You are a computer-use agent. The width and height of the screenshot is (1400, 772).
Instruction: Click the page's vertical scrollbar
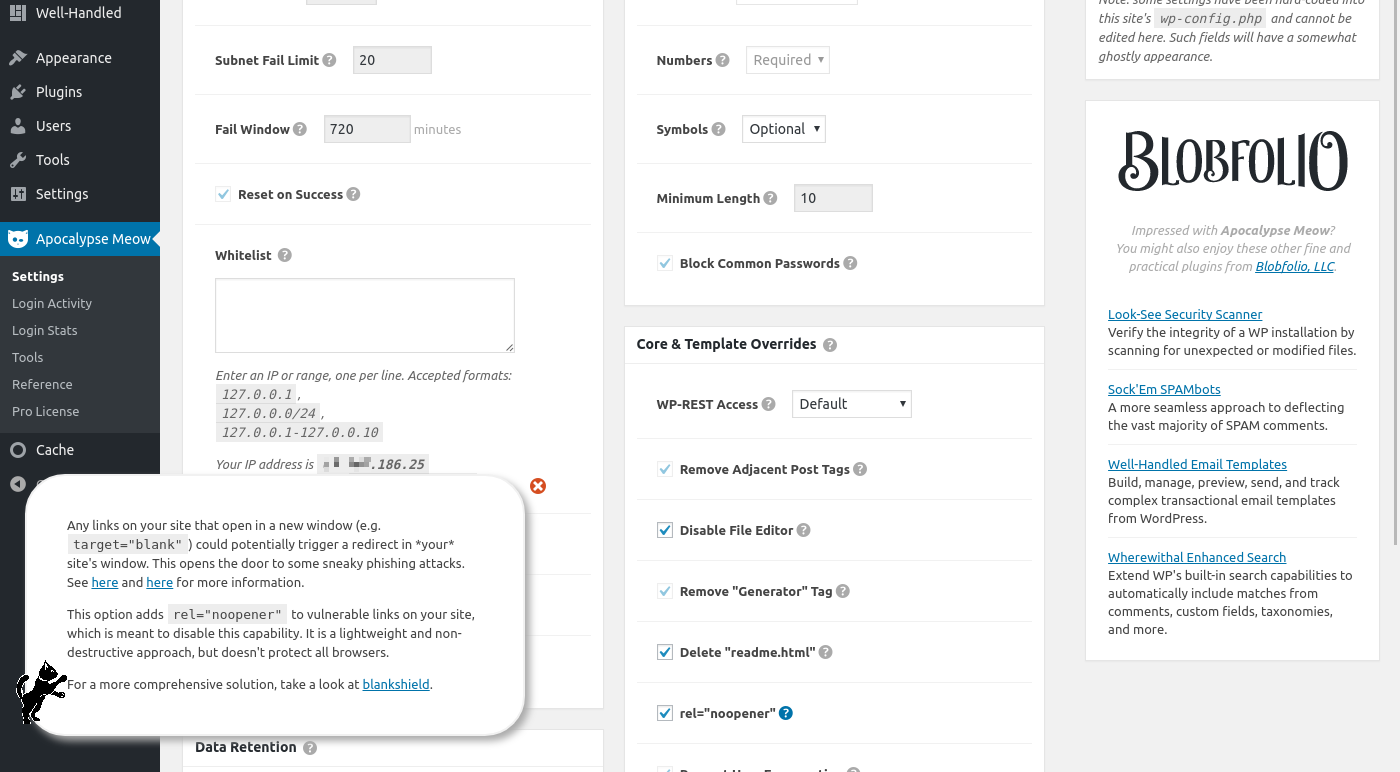[1395, 272]
